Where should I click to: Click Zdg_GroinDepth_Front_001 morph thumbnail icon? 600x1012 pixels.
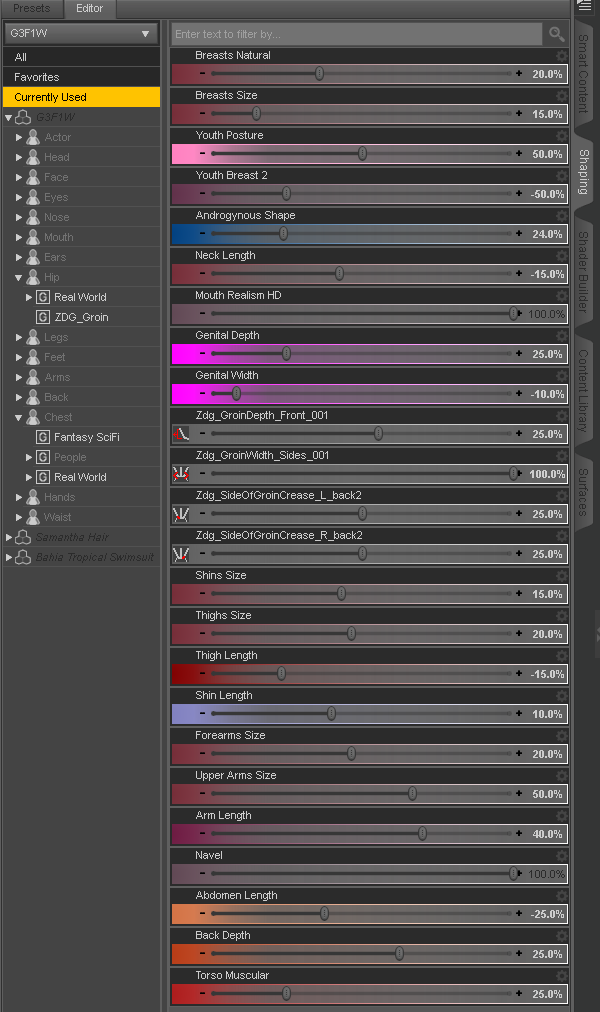click(181, 434)
